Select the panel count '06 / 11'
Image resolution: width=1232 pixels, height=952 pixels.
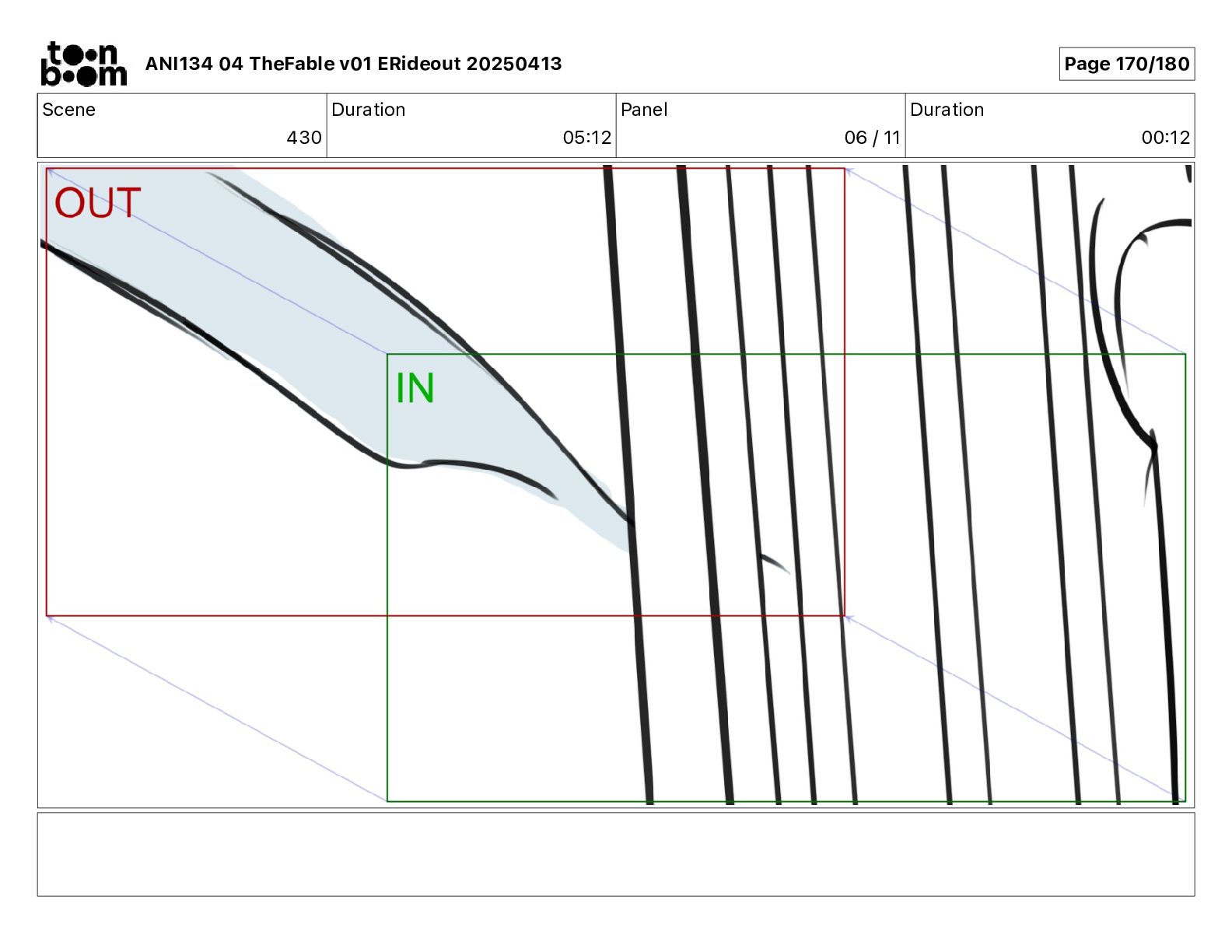click(872, 138)
